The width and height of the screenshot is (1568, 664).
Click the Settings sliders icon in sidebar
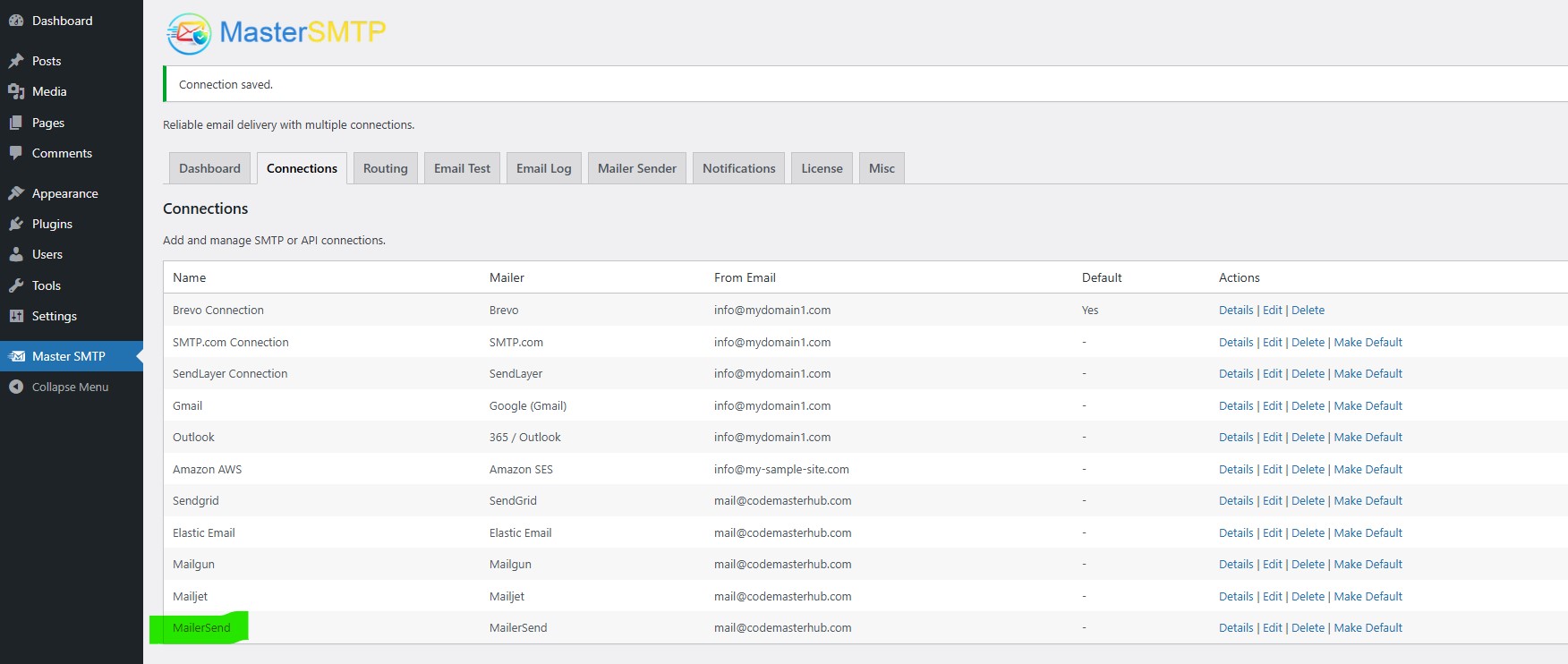click(16, 316)
